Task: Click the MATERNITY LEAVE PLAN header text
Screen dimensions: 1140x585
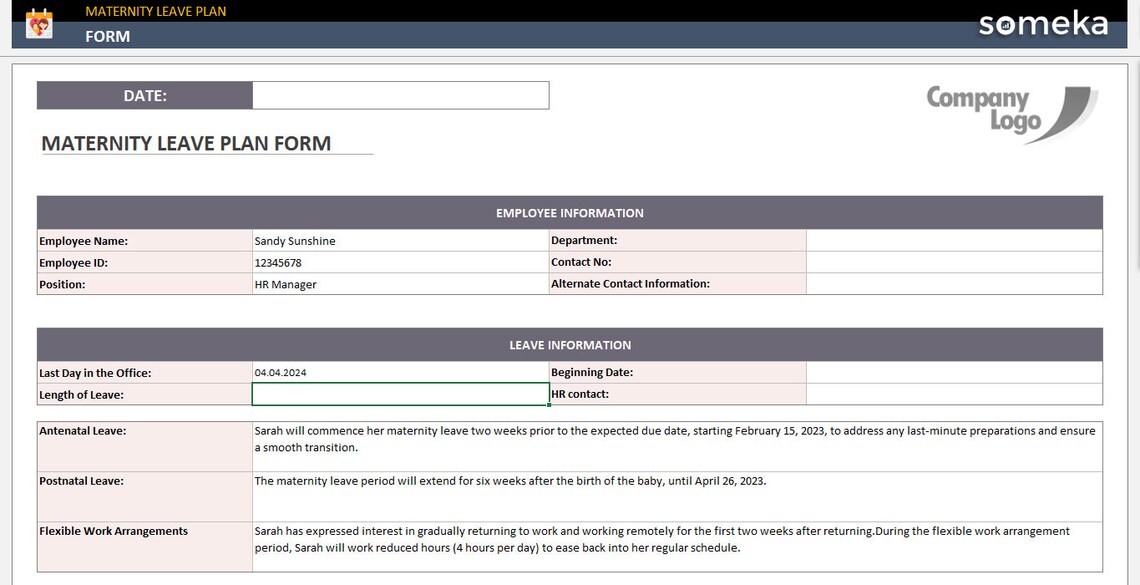Action: (x=156, y=11)
